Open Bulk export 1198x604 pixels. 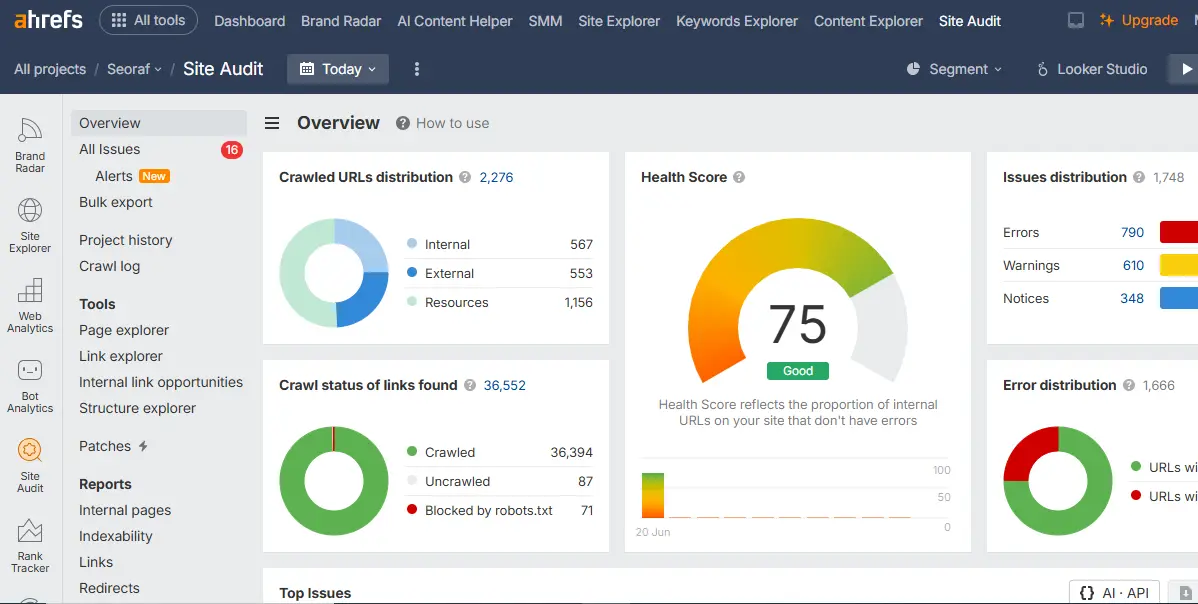pyautogui.click(x=115, y=202)
